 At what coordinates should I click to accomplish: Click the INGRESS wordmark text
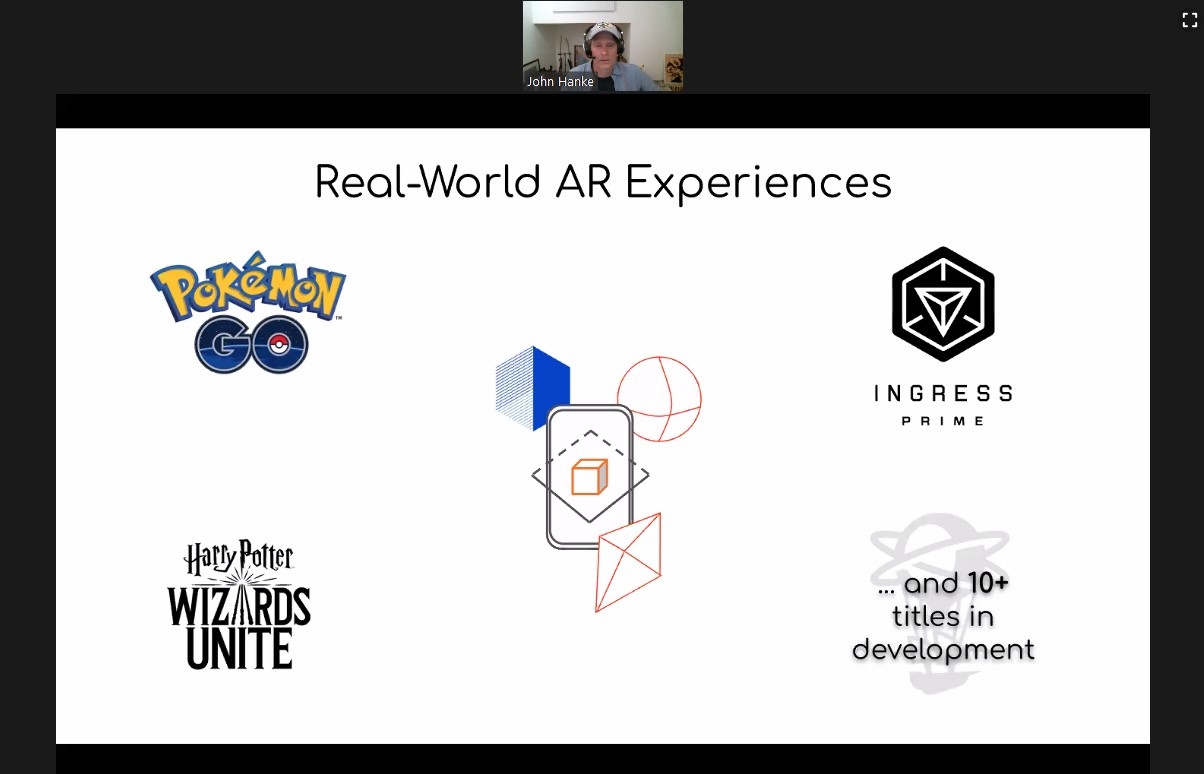coord(943,394)
